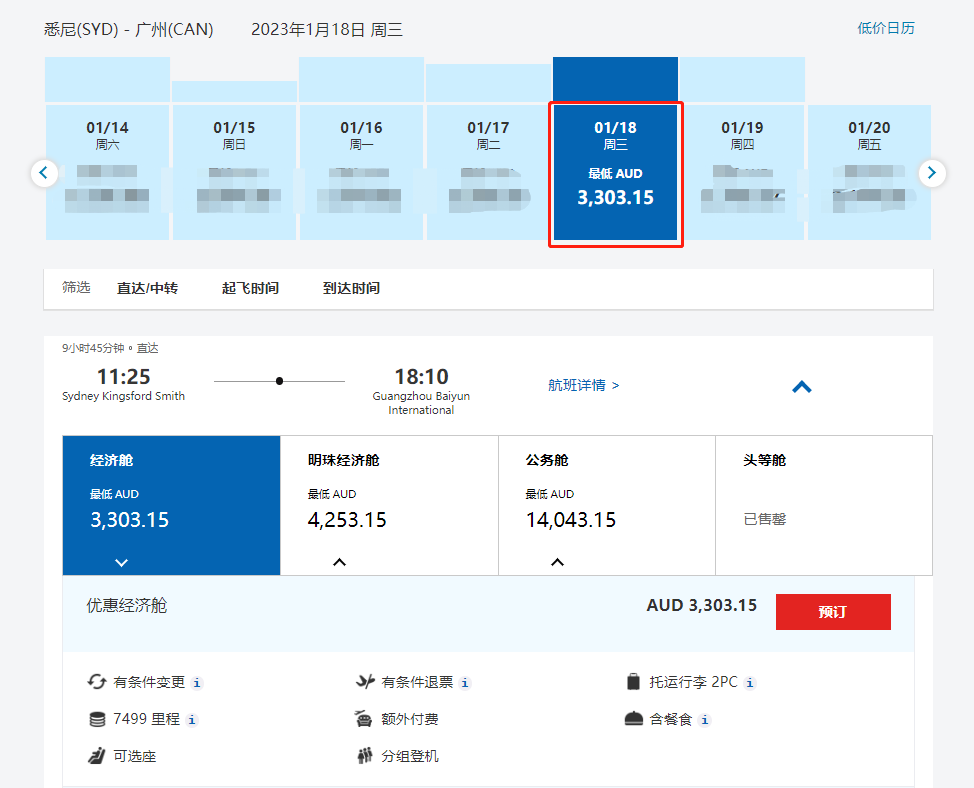Screen dimensions: 974x788
Task: Click the 可选座 seat icon
Action: pyautogui.click(x=97, y=756)
